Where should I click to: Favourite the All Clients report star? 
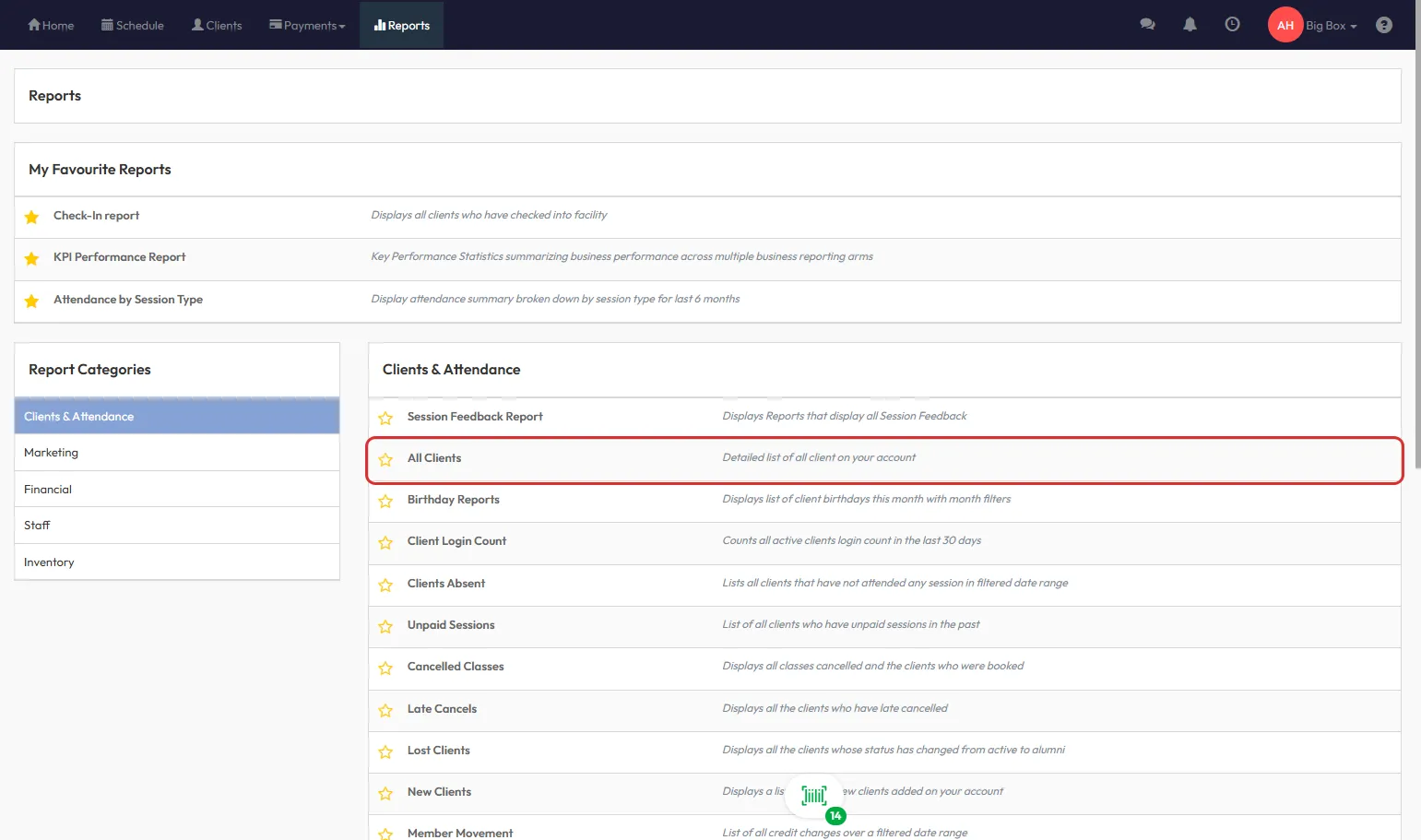(385, 459)
